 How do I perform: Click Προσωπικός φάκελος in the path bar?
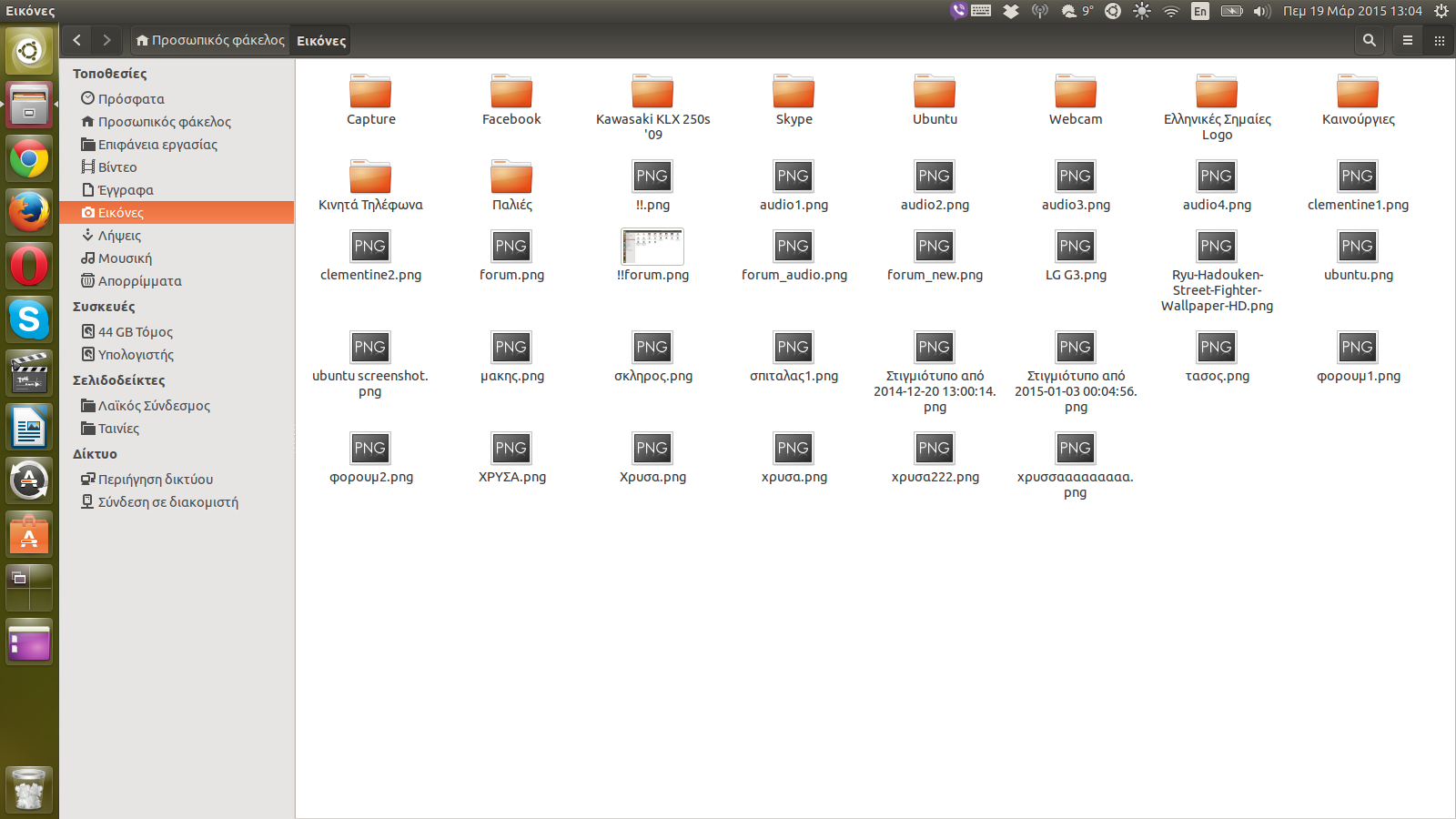click(x=210, y=40)
